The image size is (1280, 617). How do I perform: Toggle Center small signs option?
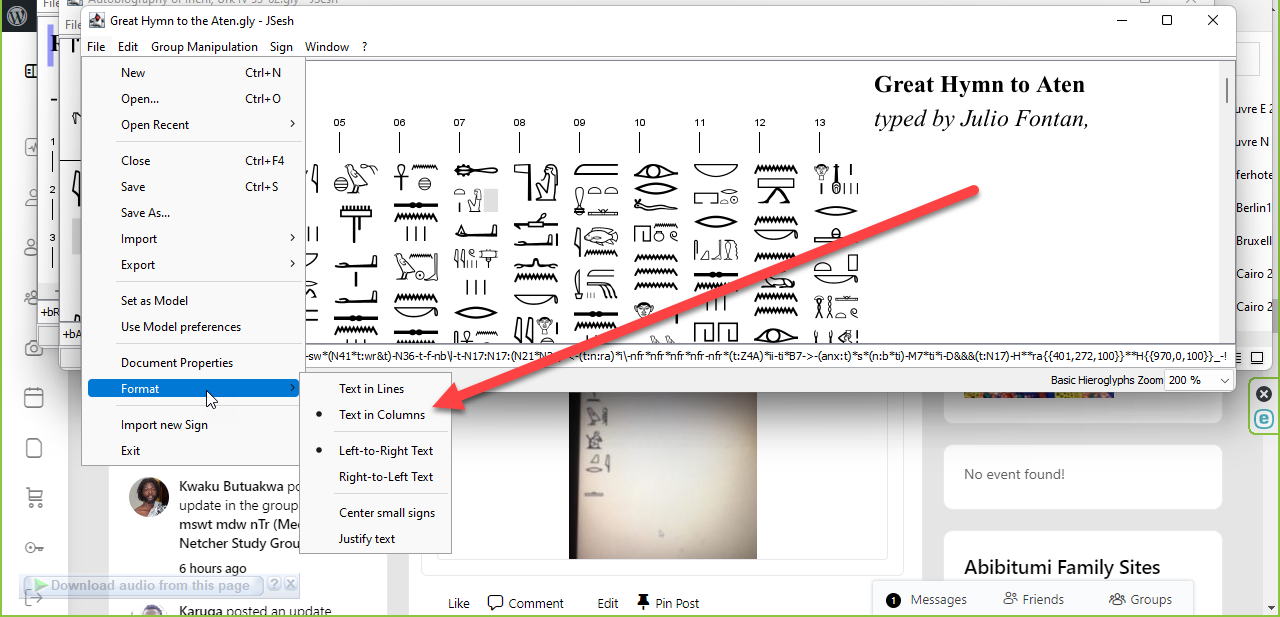(x=386, y=513)
